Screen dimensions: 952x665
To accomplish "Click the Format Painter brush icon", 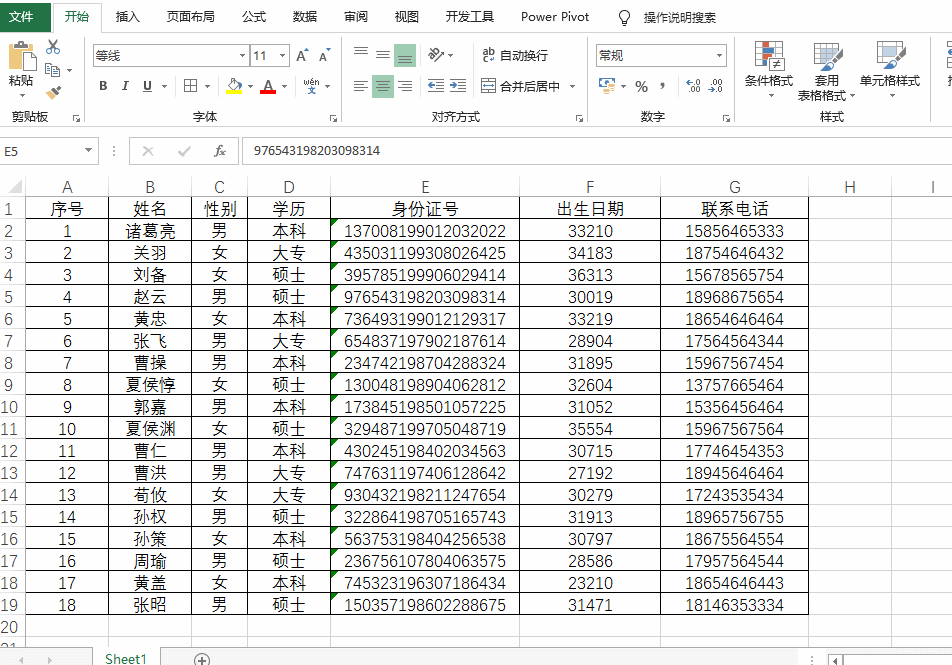I will click(x=53, y=92).
